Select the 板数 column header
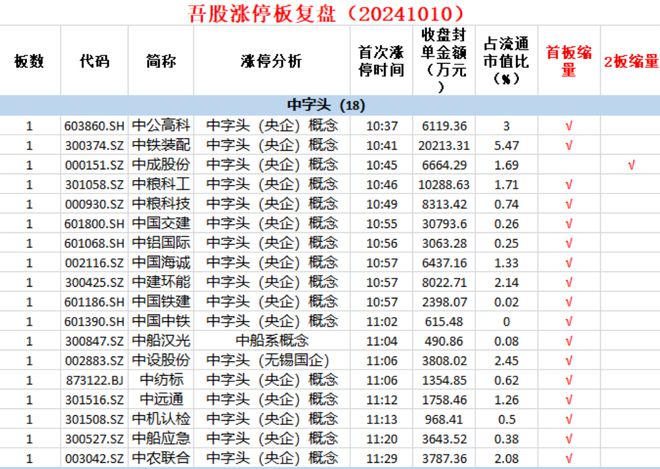This screenshot has width=660, height=469. click(x=29, y=61)
